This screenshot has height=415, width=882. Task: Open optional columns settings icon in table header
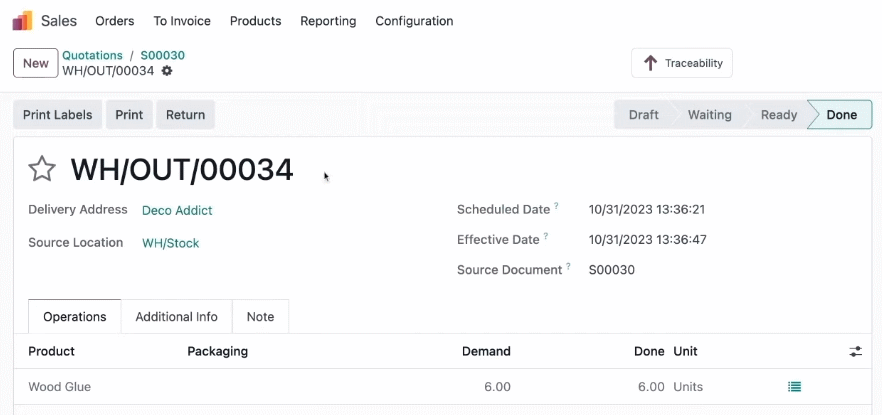[856, 351]
